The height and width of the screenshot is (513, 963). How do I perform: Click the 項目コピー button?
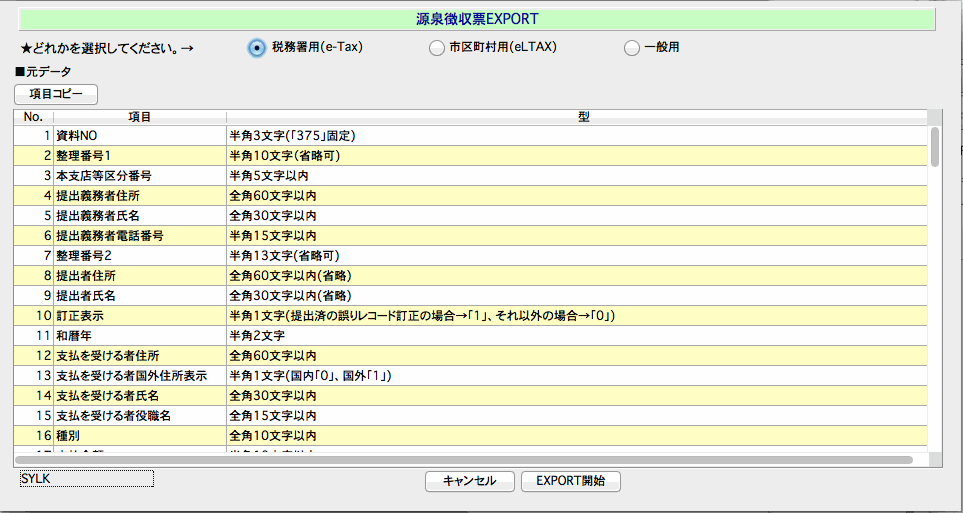coord(56,94)
